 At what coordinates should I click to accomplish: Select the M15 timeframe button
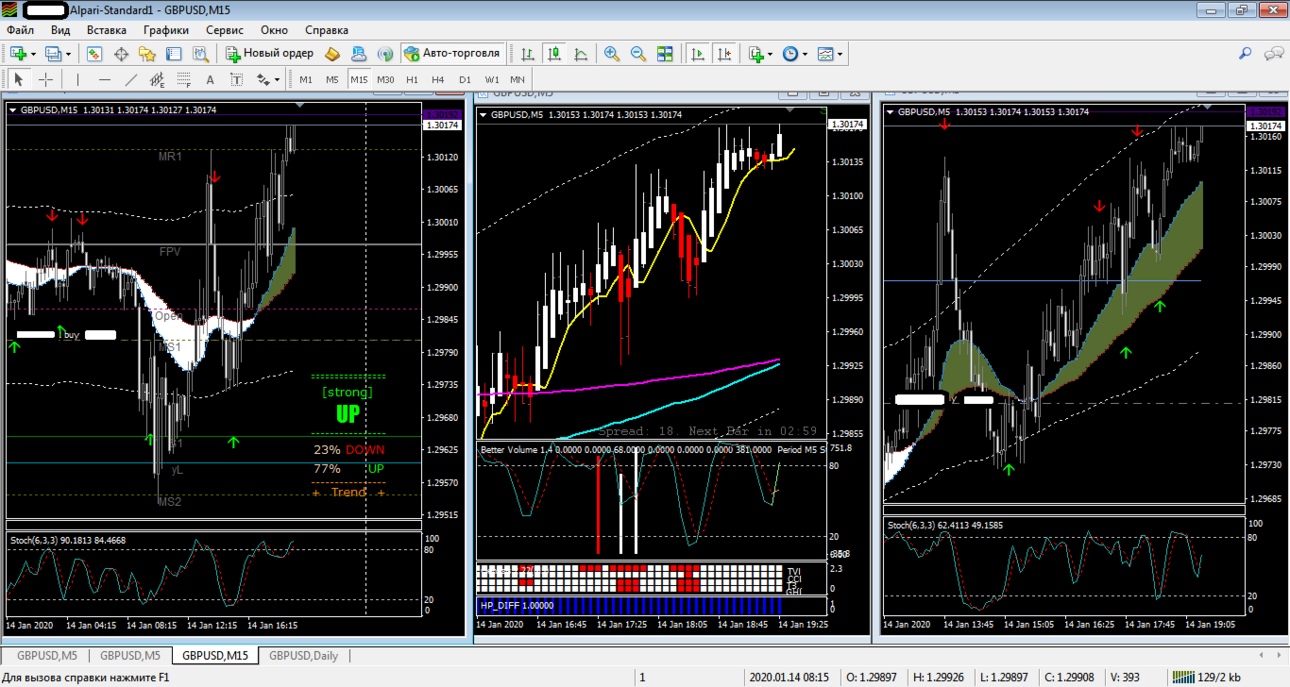[x=359, y=79]
